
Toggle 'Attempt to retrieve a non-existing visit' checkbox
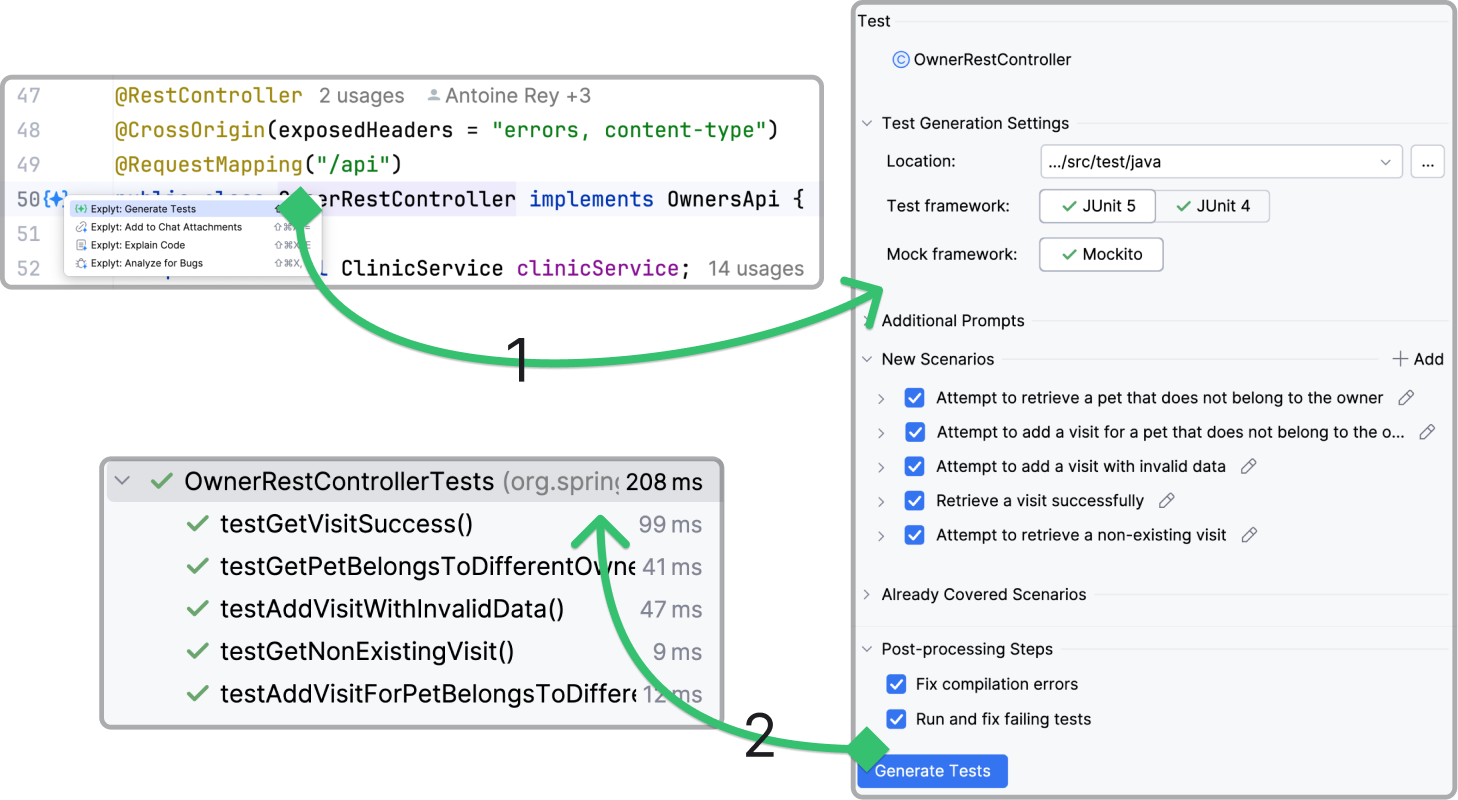pos(914,535)
